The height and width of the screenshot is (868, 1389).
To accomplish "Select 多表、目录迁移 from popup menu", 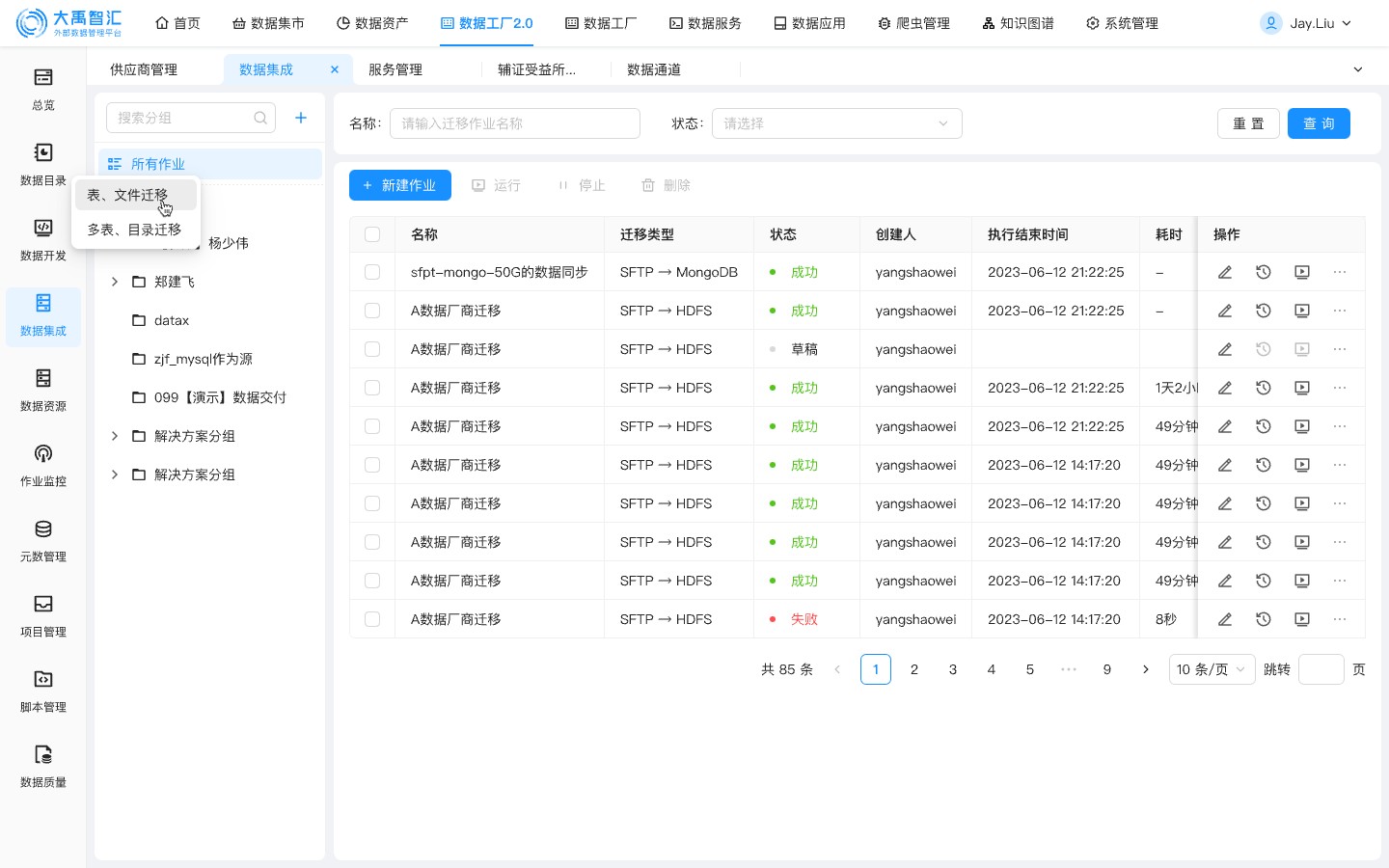I will click(136, 230).
